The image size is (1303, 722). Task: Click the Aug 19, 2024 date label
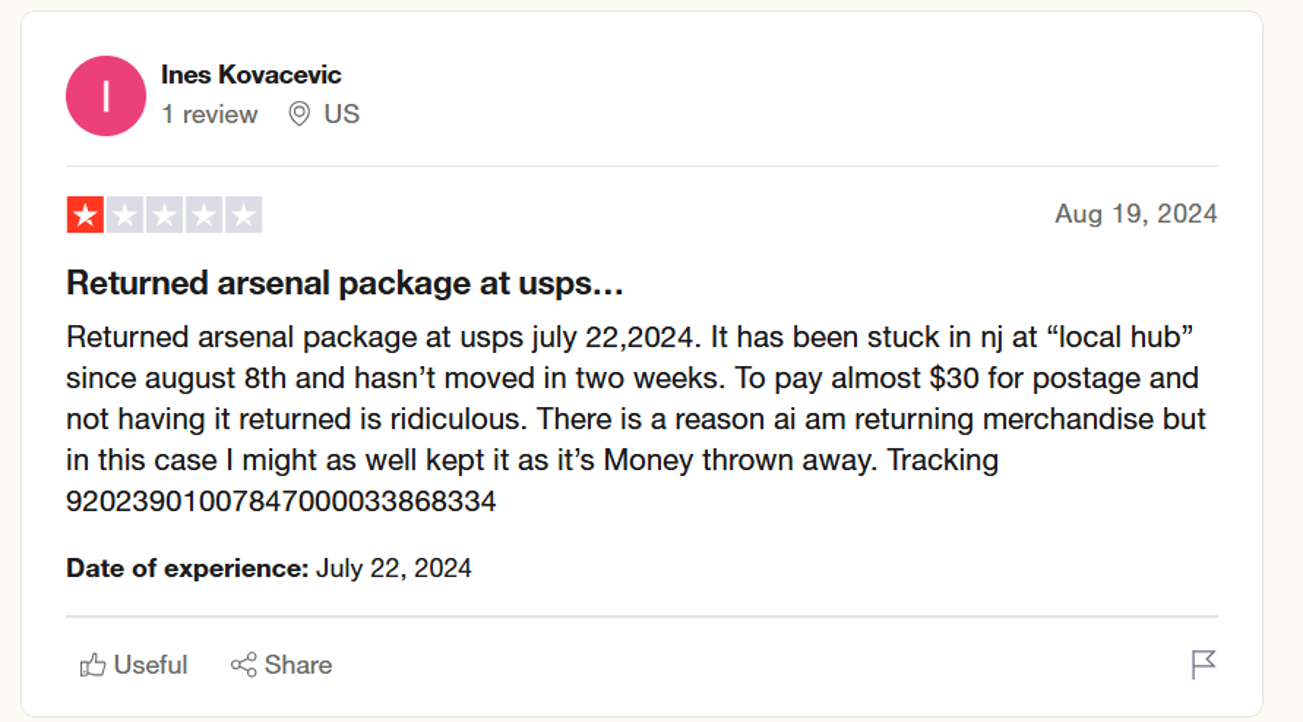pyautogui.click(x=1135, y=213)
